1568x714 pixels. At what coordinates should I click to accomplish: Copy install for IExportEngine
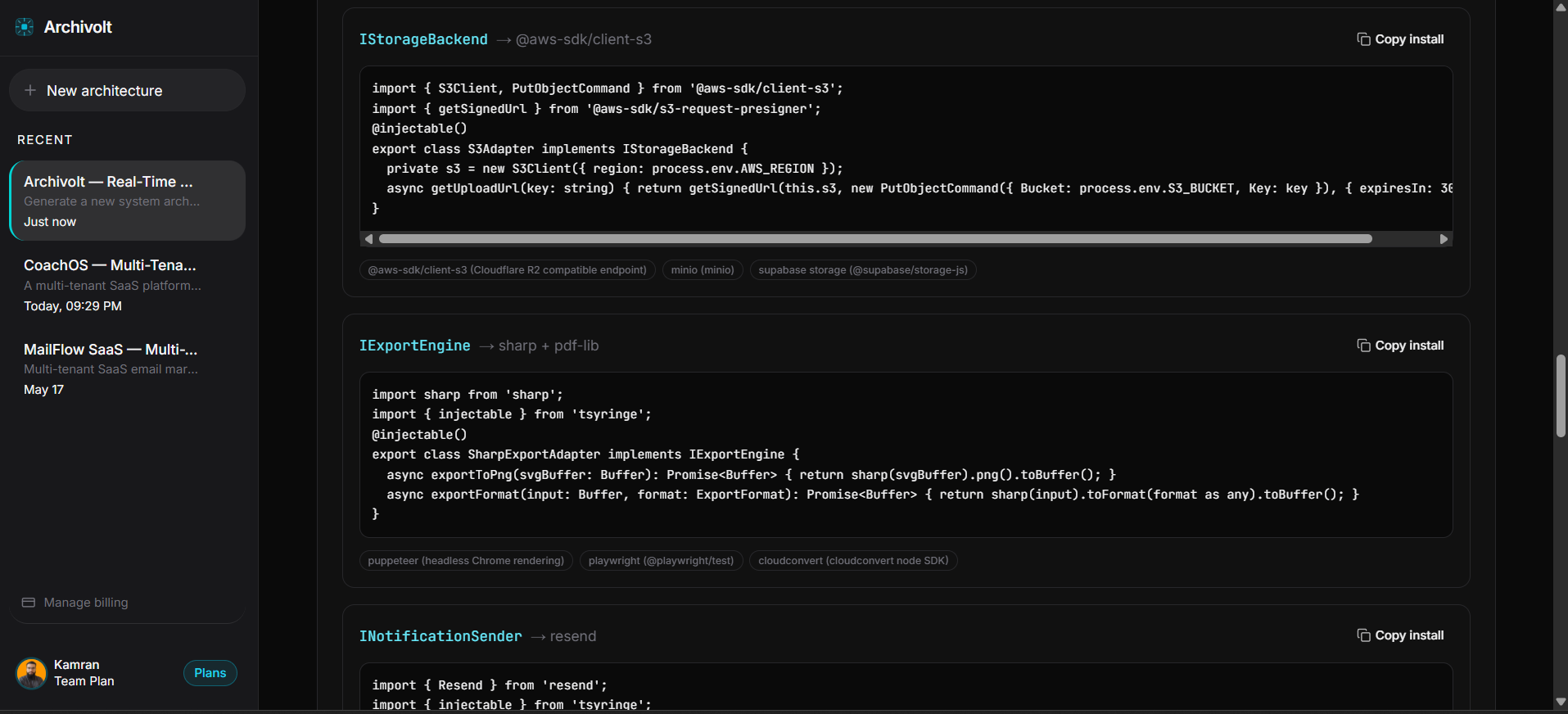[x=1400, y=346]
